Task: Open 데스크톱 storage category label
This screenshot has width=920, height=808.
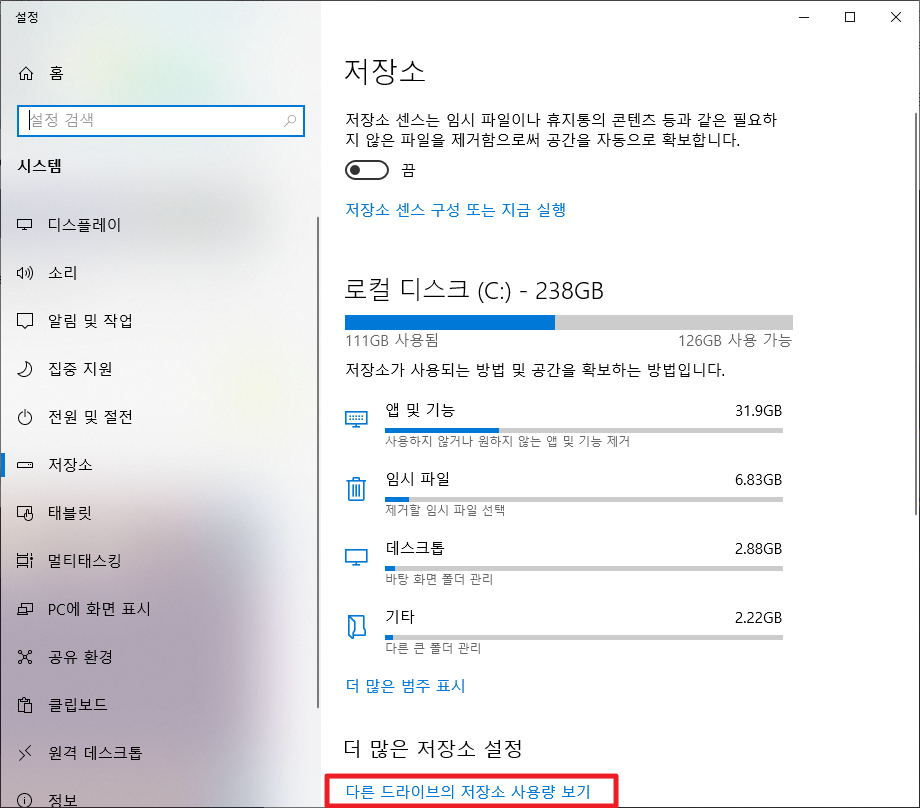Action: pos(415,548)
